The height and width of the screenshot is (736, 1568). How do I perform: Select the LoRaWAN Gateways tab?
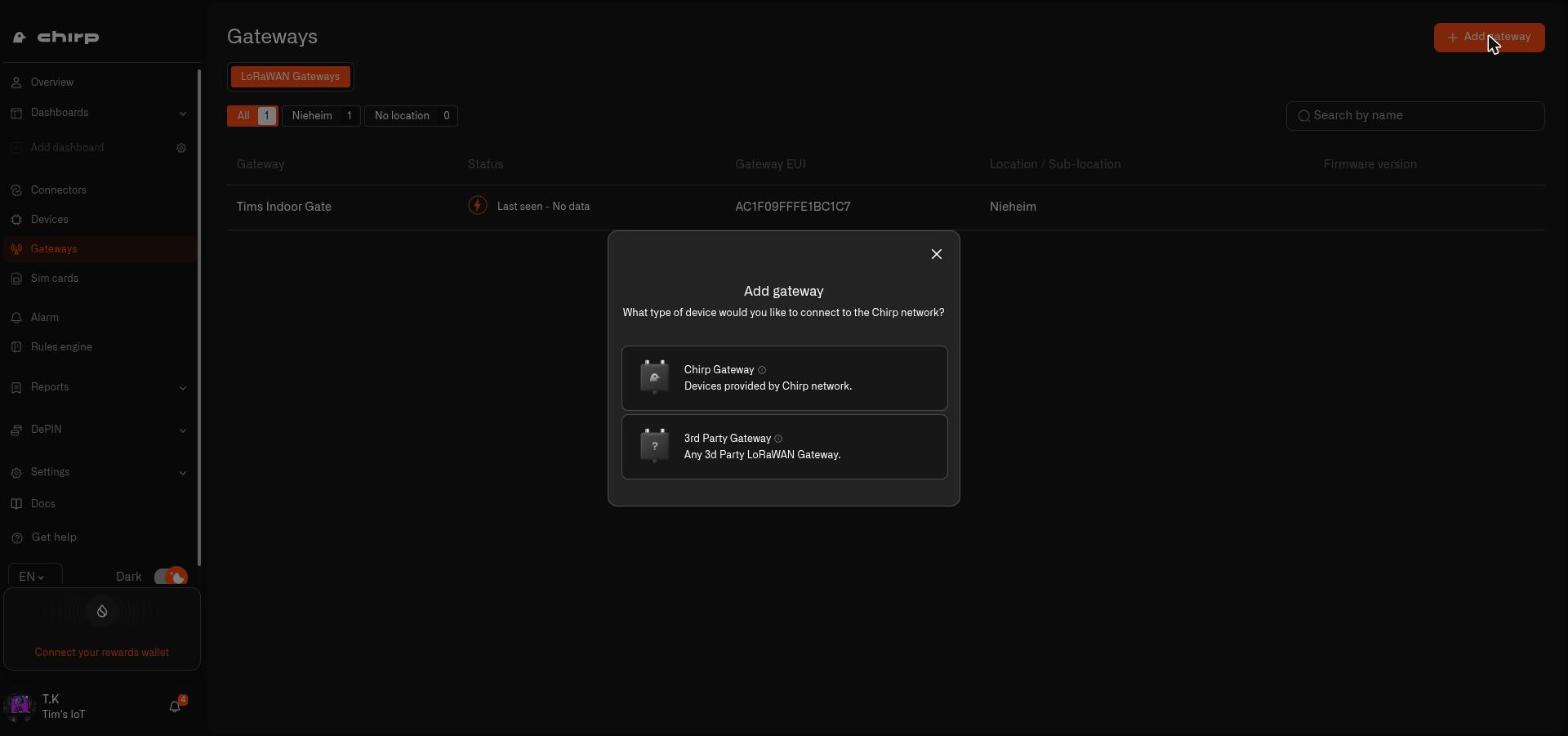pyautogui.click(x=290, y=76)
